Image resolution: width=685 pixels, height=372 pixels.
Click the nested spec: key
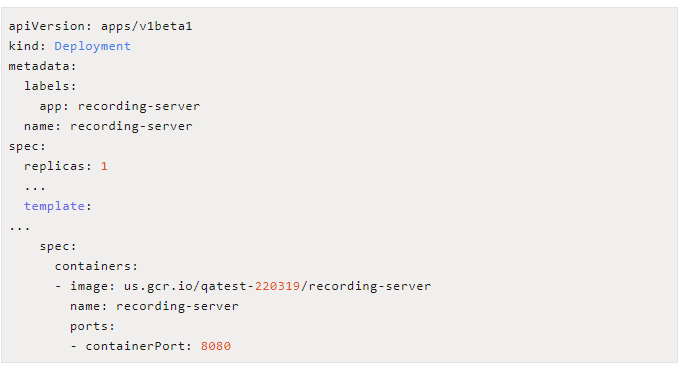(x=58, y=247)
